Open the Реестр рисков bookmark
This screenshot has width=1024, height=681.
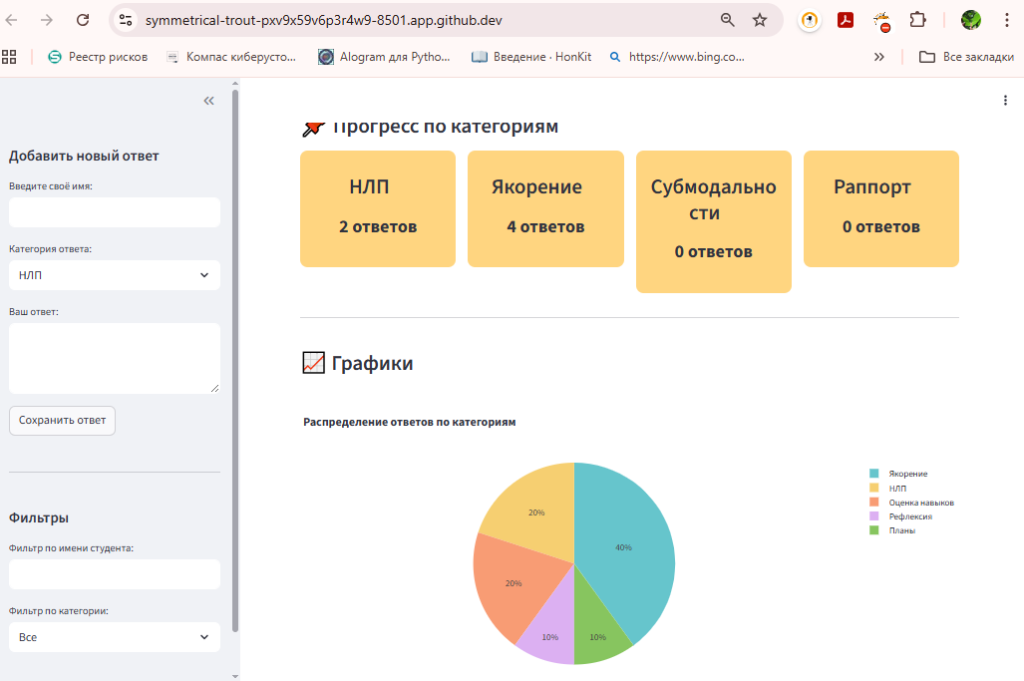[x=98, y=57]
